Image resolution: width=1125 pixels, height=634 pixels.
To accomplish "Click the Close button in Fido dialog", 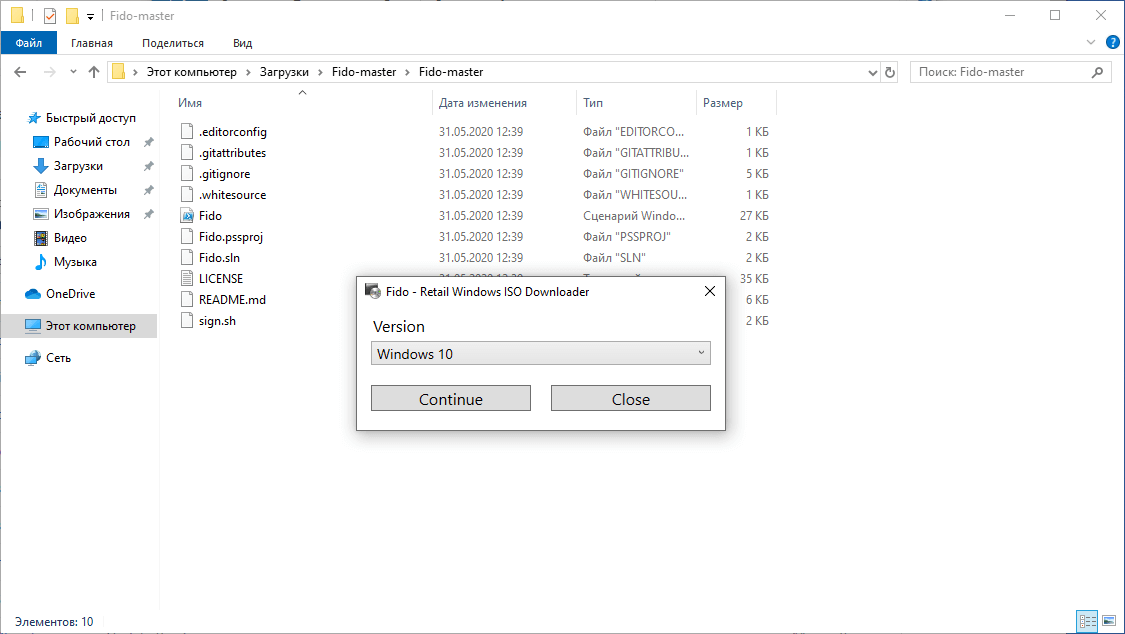I will click(x=631, y=399).
